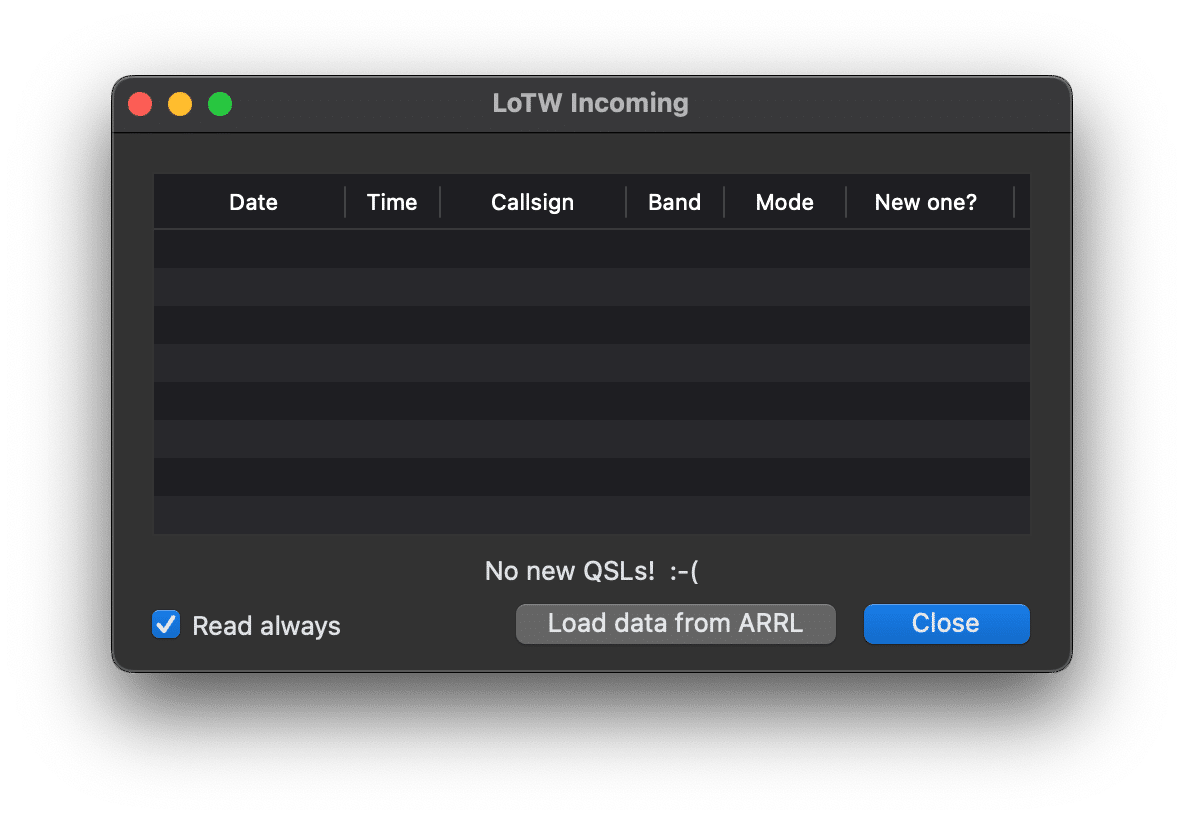Click the blue Close button
Screen dimensions: 1184x820
point(946,624)
